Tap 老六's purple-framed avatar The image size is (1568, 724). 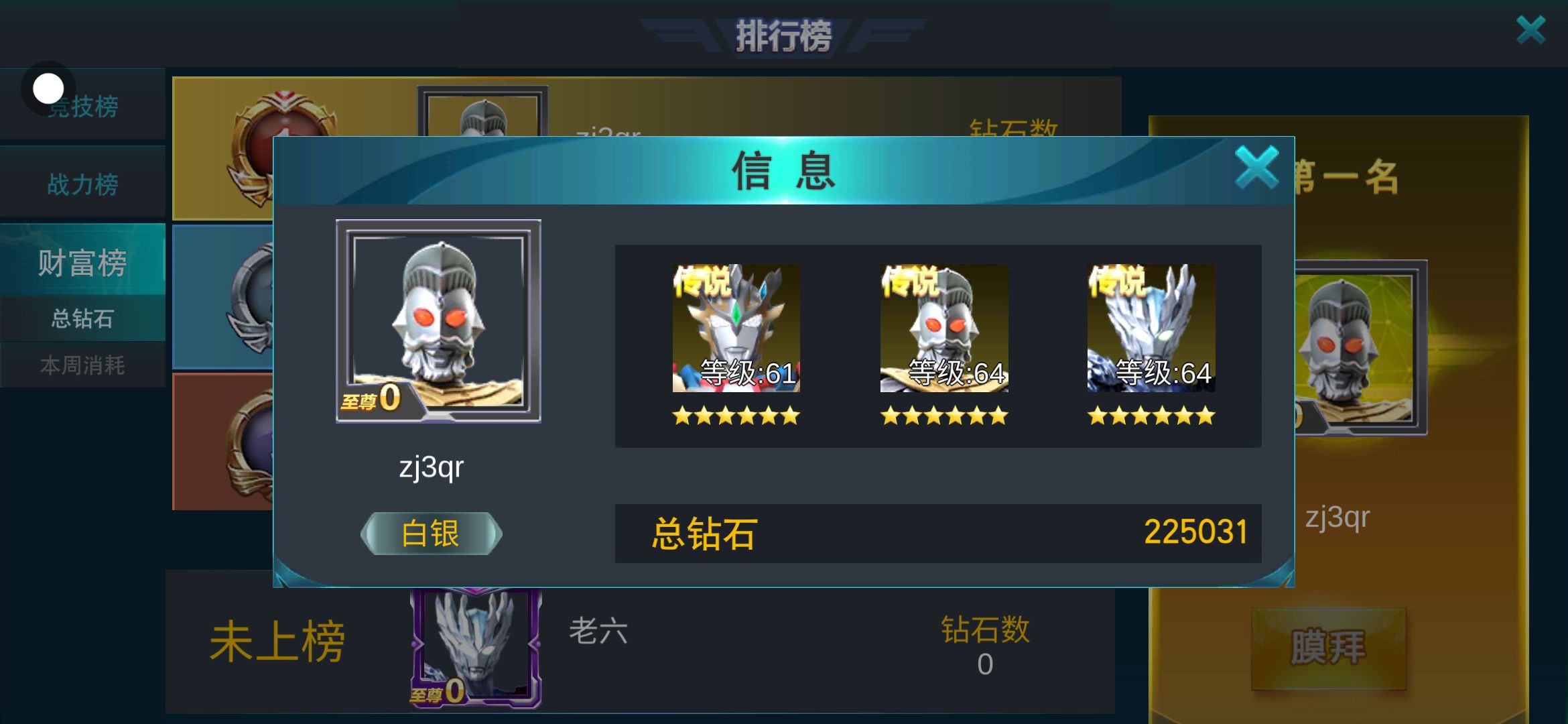[x=476, y=647]
